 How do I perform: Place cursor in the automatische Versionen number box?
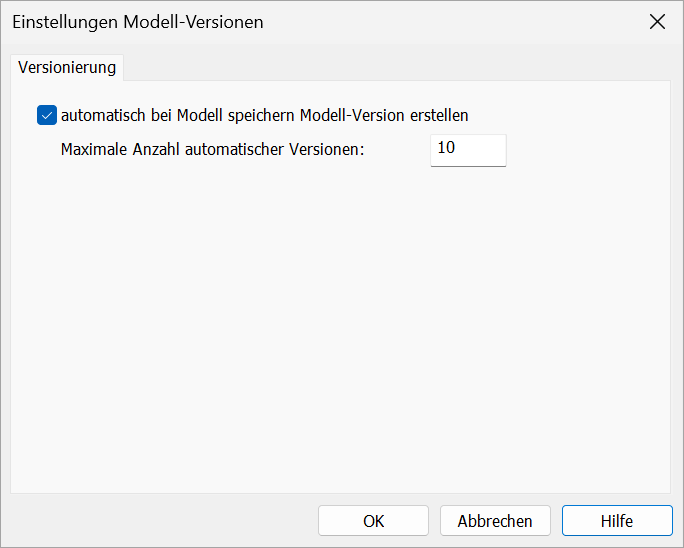(x=468, y=150)
